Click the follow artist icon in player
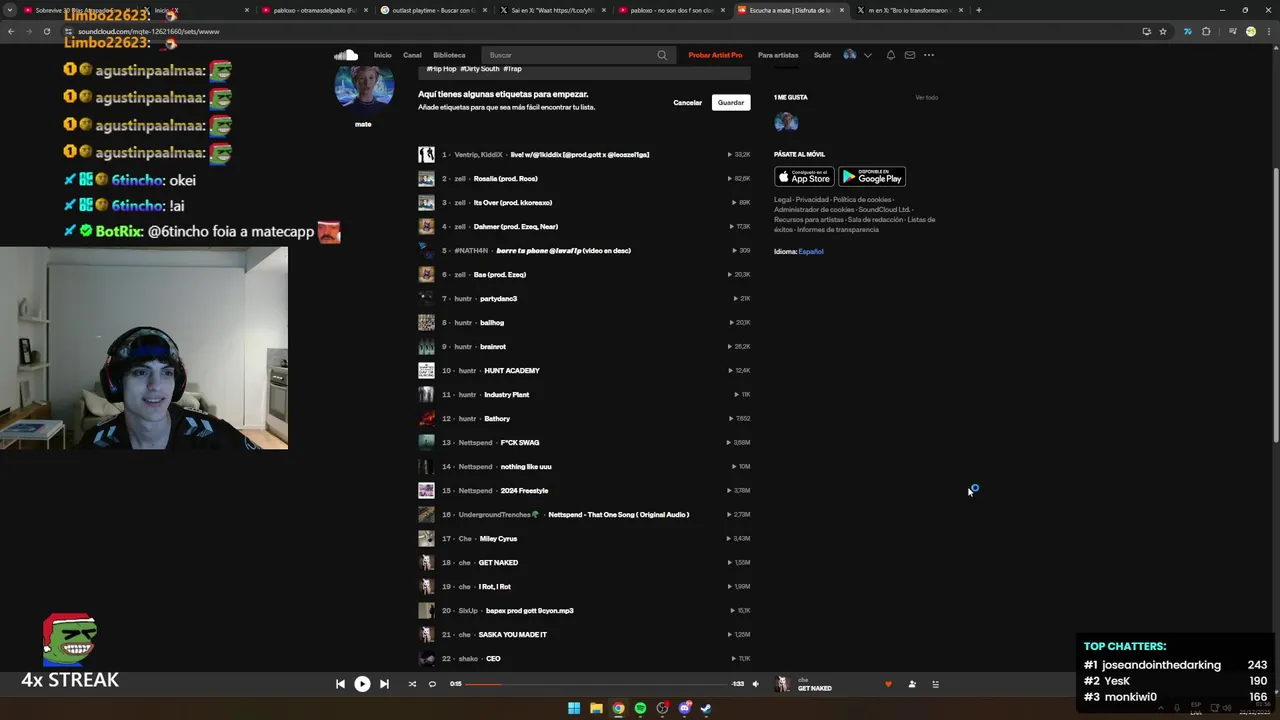Viewport: 1280px width, 720px height. pos(912,684)
